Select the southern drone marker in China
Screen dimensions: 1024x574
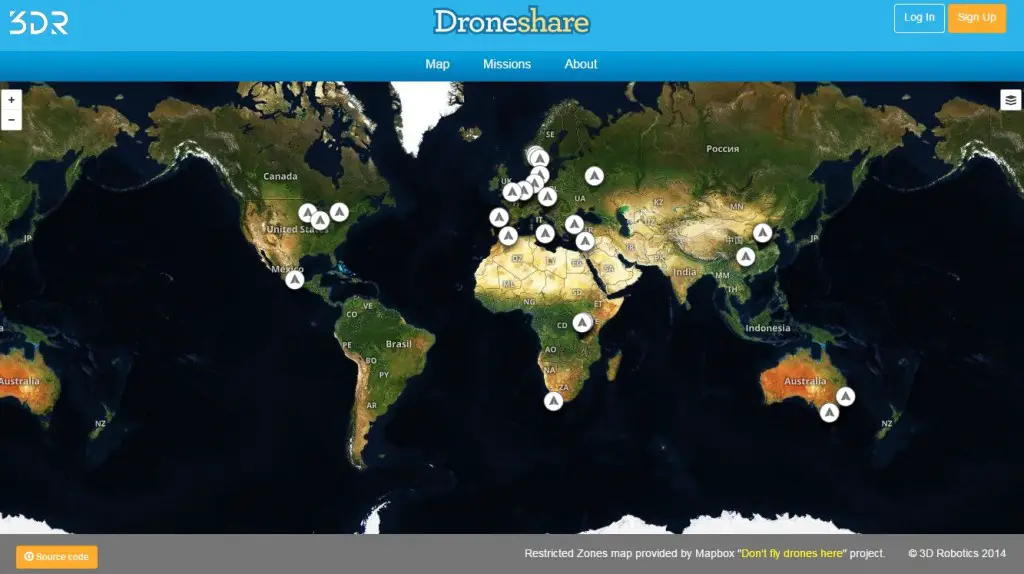[745, 257]
